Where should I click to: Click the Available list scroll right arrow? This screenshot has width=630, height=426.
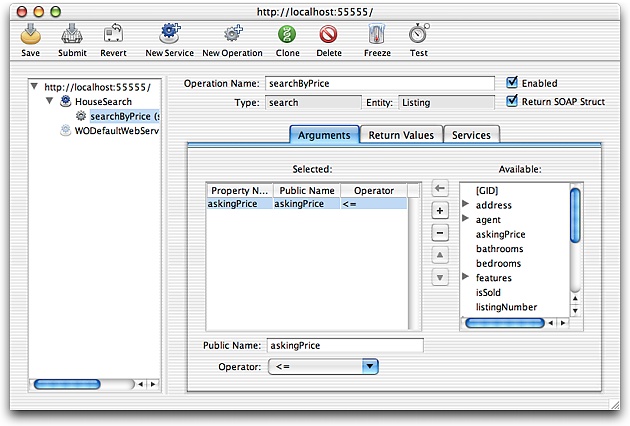pos(563,323)
